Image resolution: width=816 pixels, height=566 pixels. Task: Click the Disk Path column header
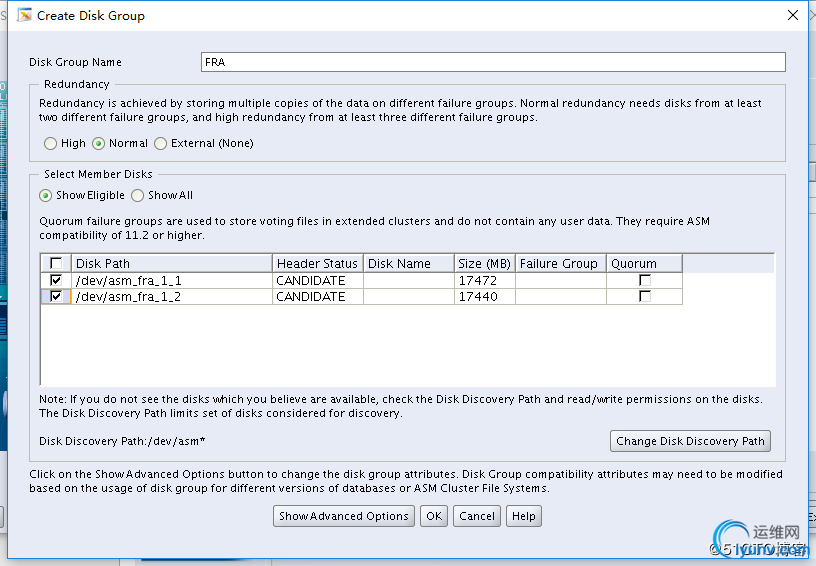[172, 264]
